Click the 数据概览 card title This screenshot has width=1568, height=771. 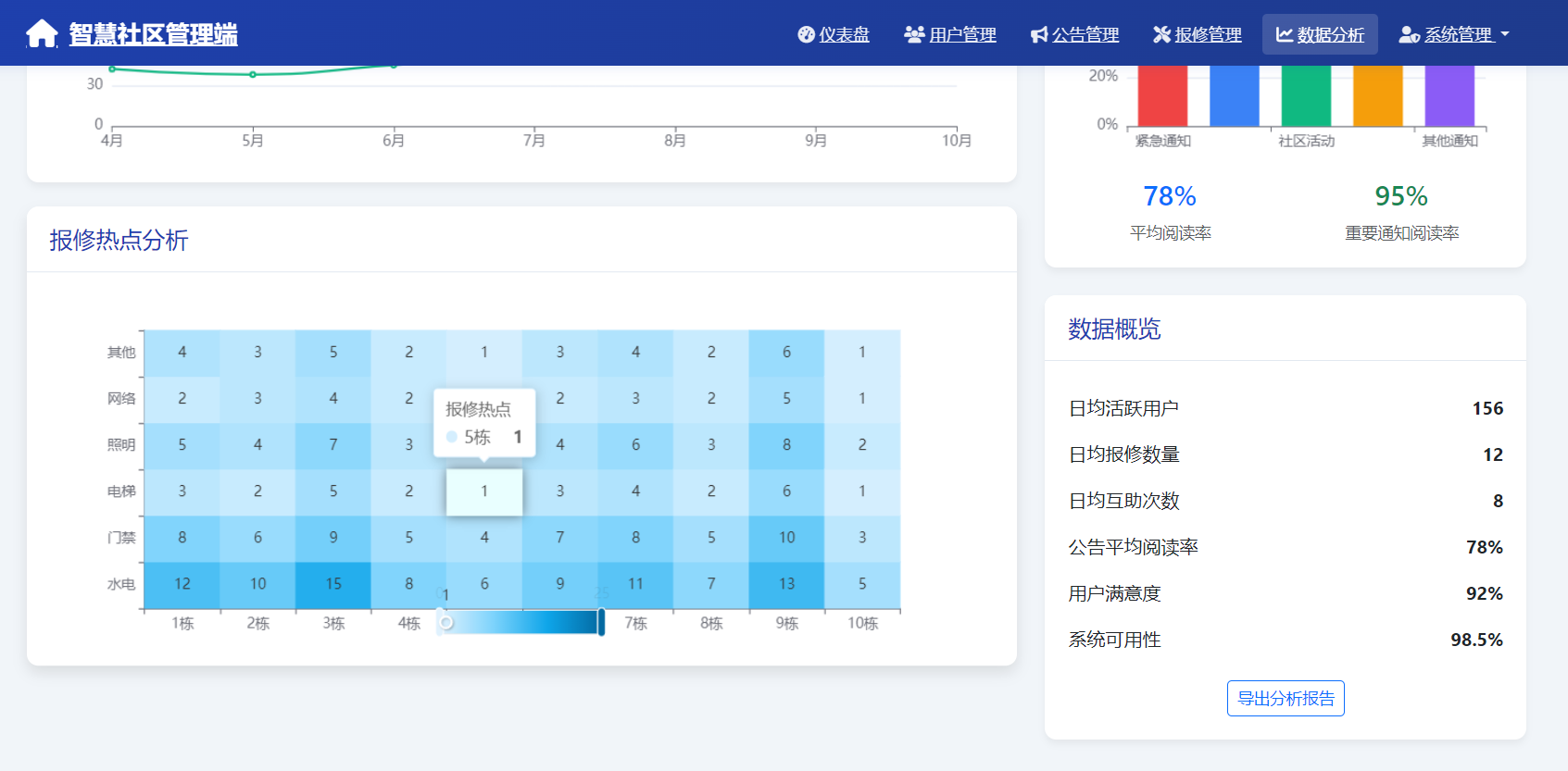1114,330
